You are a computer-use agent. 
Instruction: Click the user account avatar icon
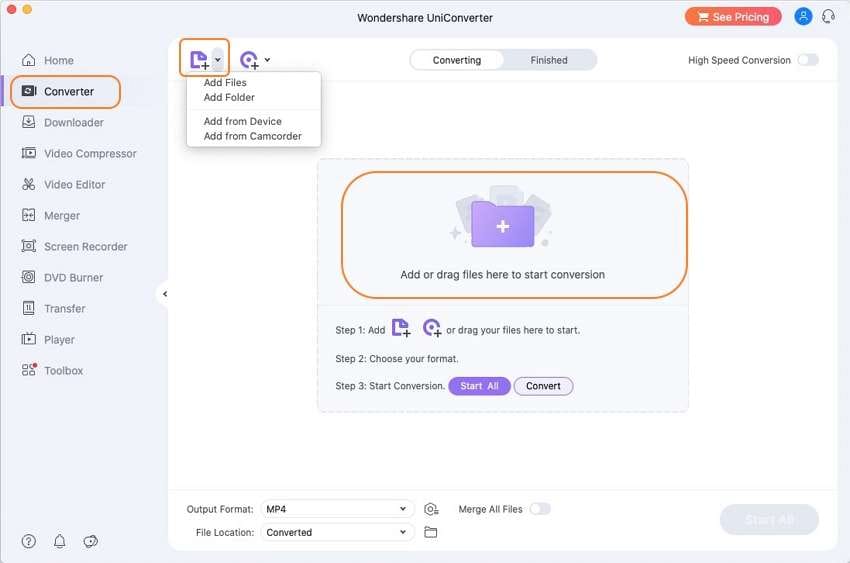point(803,17)
